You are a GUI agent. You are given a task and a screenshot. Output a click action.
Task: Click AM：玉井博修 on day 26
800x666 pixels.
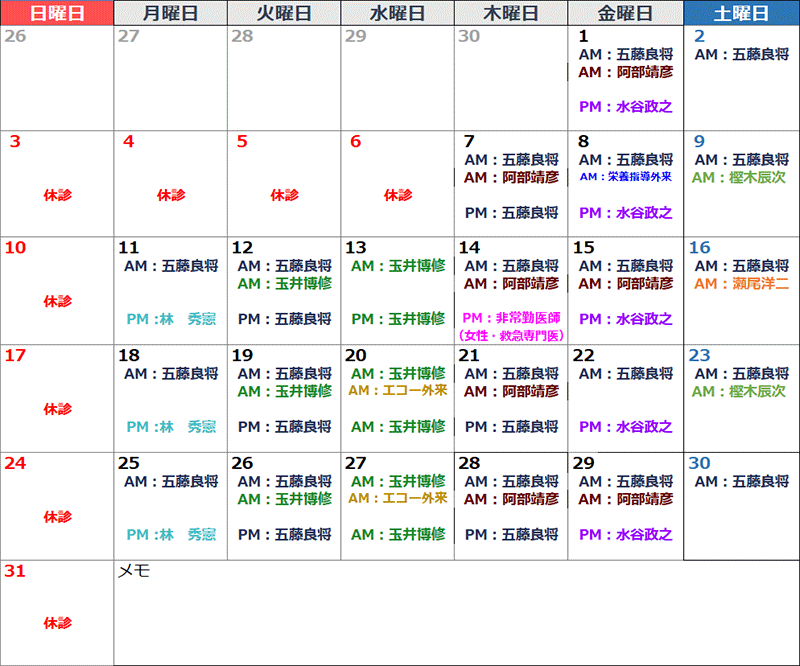pyautogui.click(x=284, y=499)
